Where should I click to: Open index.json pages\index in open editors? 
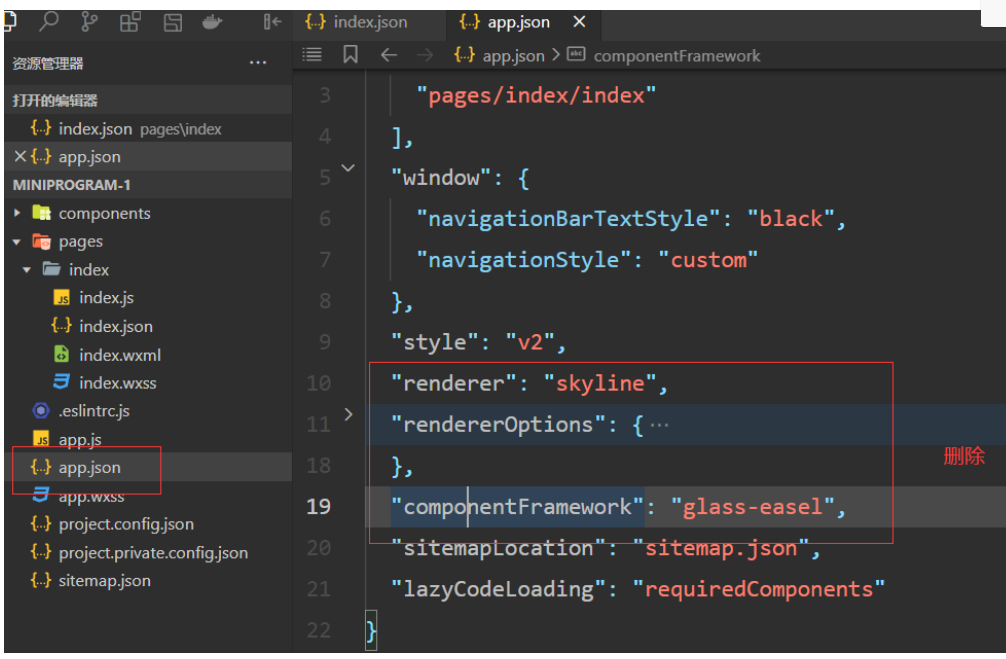(x=148, y=129)
